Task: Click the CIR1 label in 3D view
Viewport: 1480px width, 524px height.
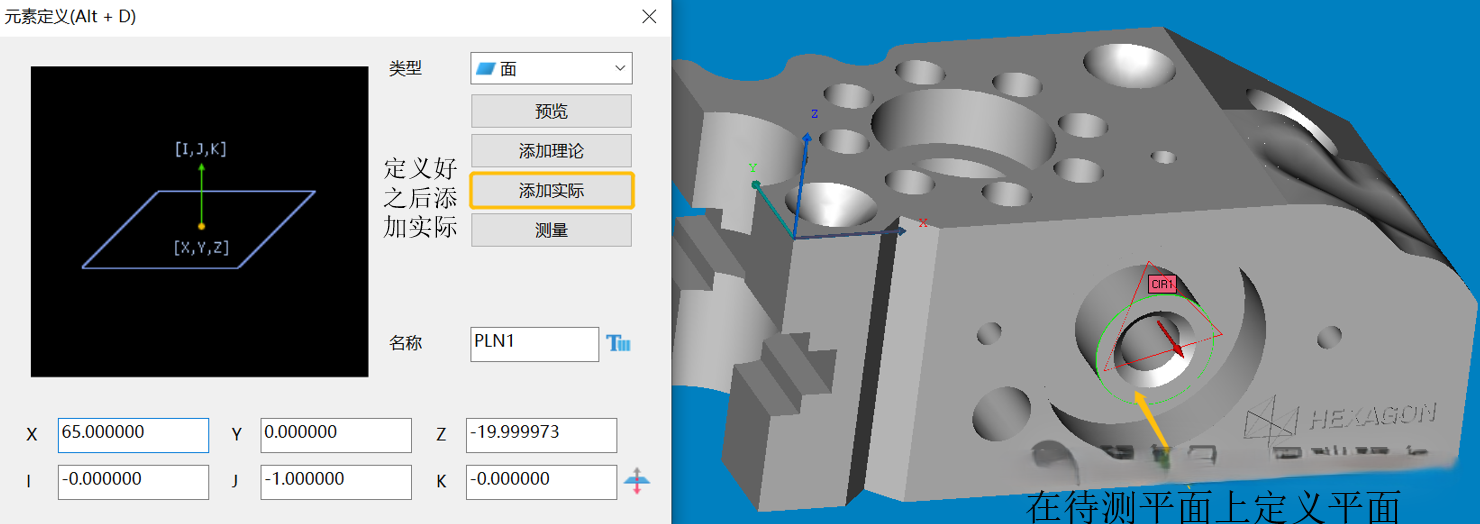Action: coord(1161,284)
